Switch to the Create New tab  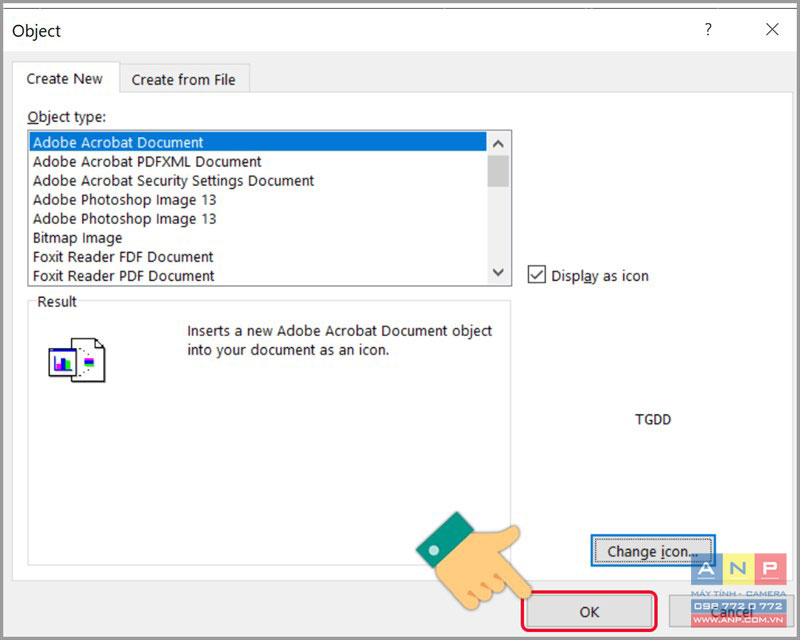[x=65, y=79]
